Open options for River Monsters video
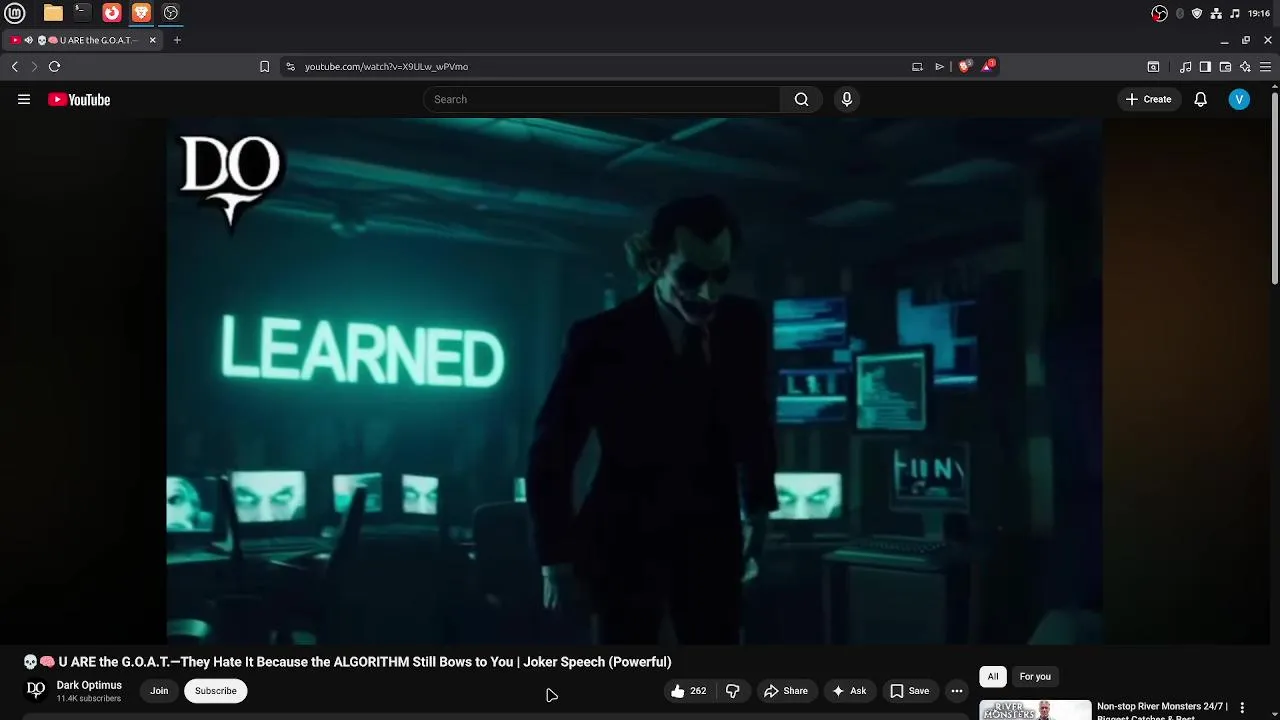Image resolution: width=1280 pixels, height=720 pixels. coord(1242,708)
